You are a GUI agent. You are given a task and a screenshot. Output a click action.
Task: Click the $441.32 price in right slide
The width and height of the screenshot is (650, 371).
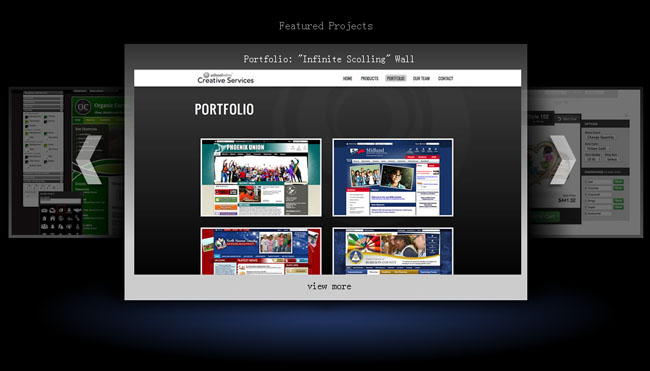click(x=567, y=200)
